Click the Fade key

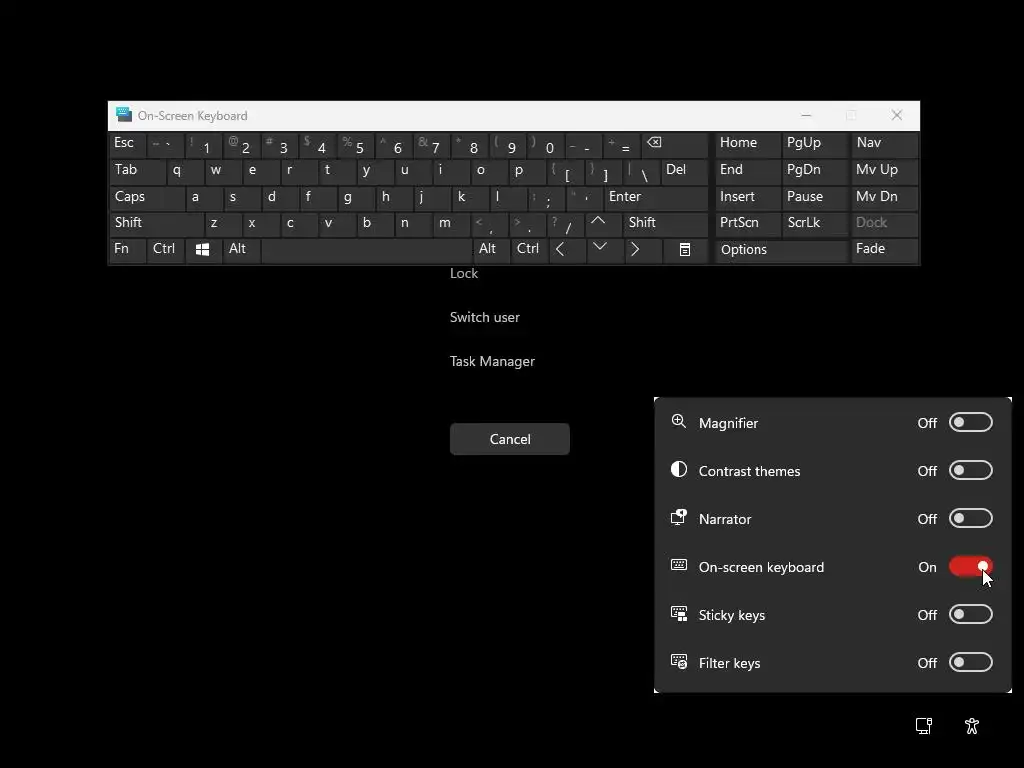point(884,249)
